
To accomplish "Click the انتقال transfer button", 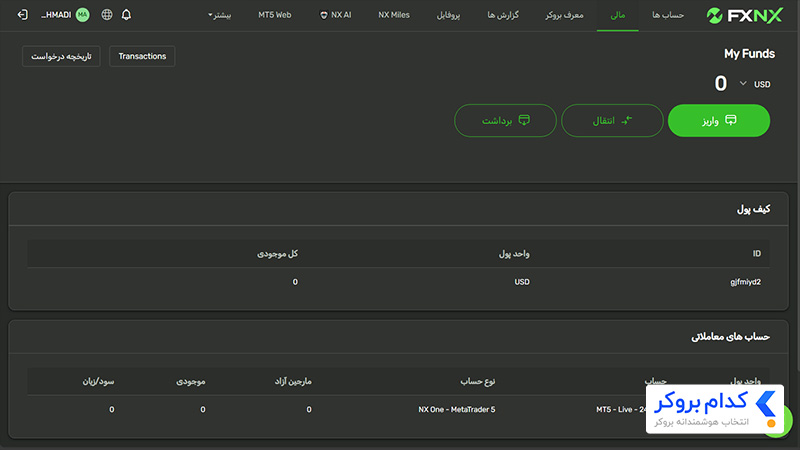I will [612, 120].
